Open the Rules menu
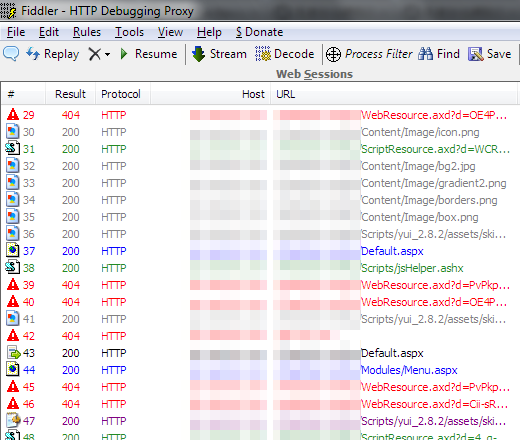This screenshot has width=520, height=440. [87, 32]
